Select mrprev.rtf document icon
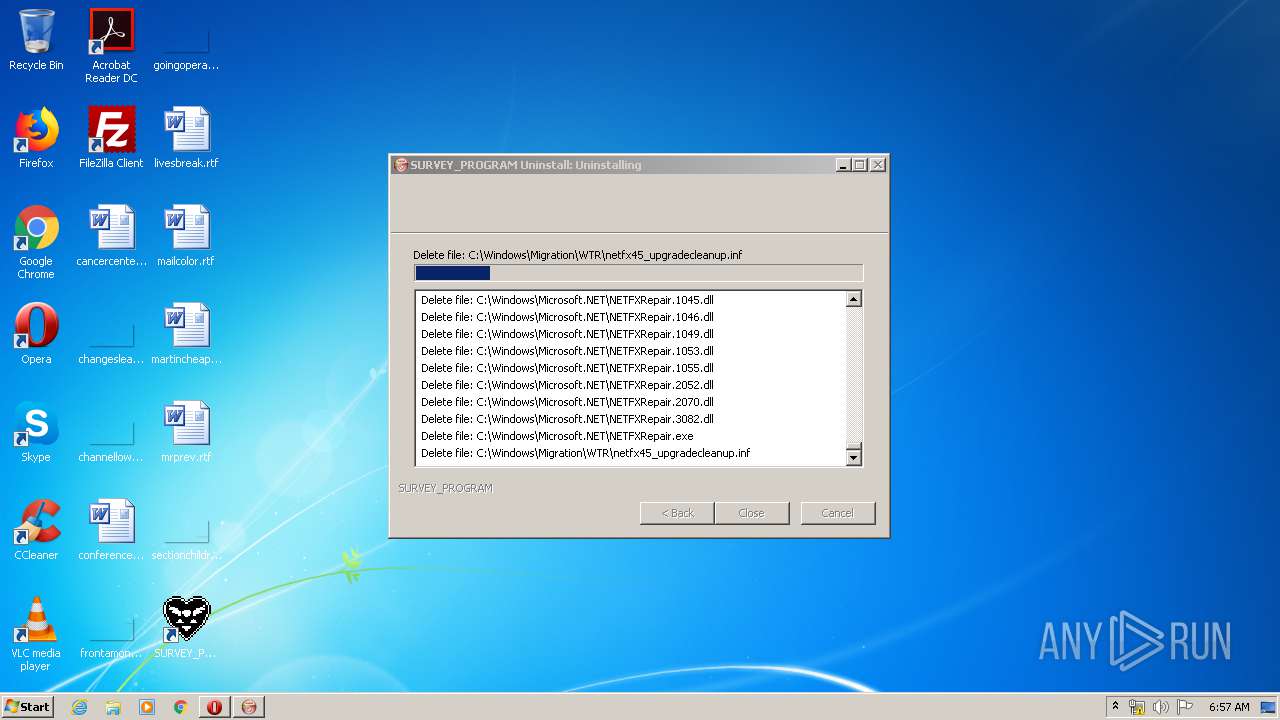The image size is (1280, 720). click(x=186, y=432)
